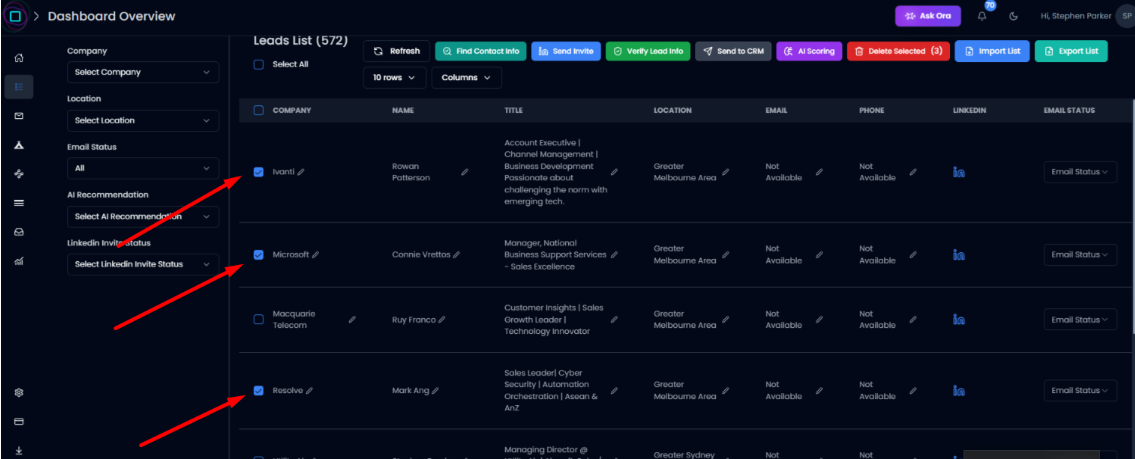
Task: Edit the Resolve company name pencil
Action: (x=309, y=390)
